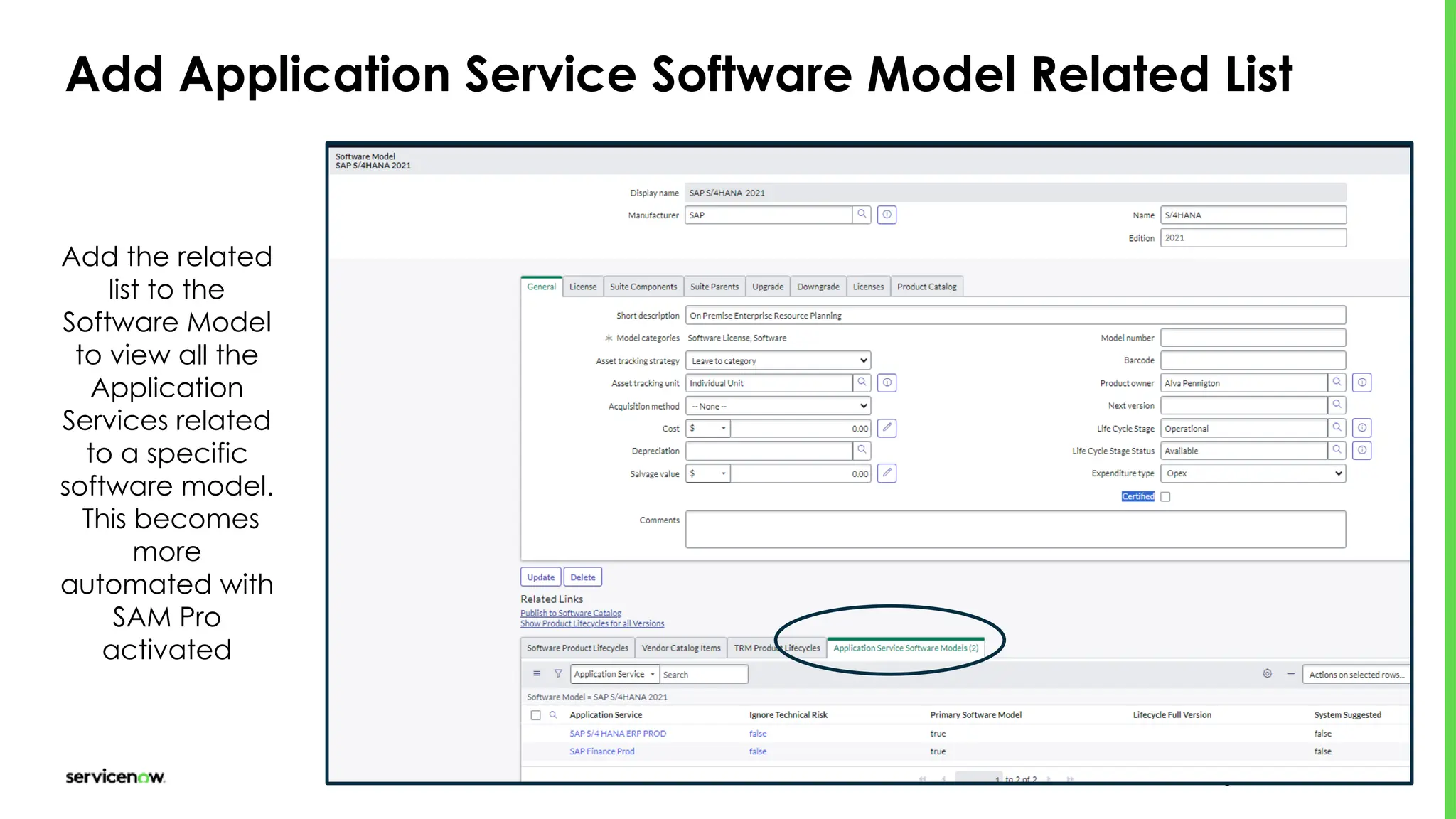This screenshot has width=1456, height=819.
Task: Open Life Cycle Stage Status lookup magnifier
Action: click(x=1337, y=450)
